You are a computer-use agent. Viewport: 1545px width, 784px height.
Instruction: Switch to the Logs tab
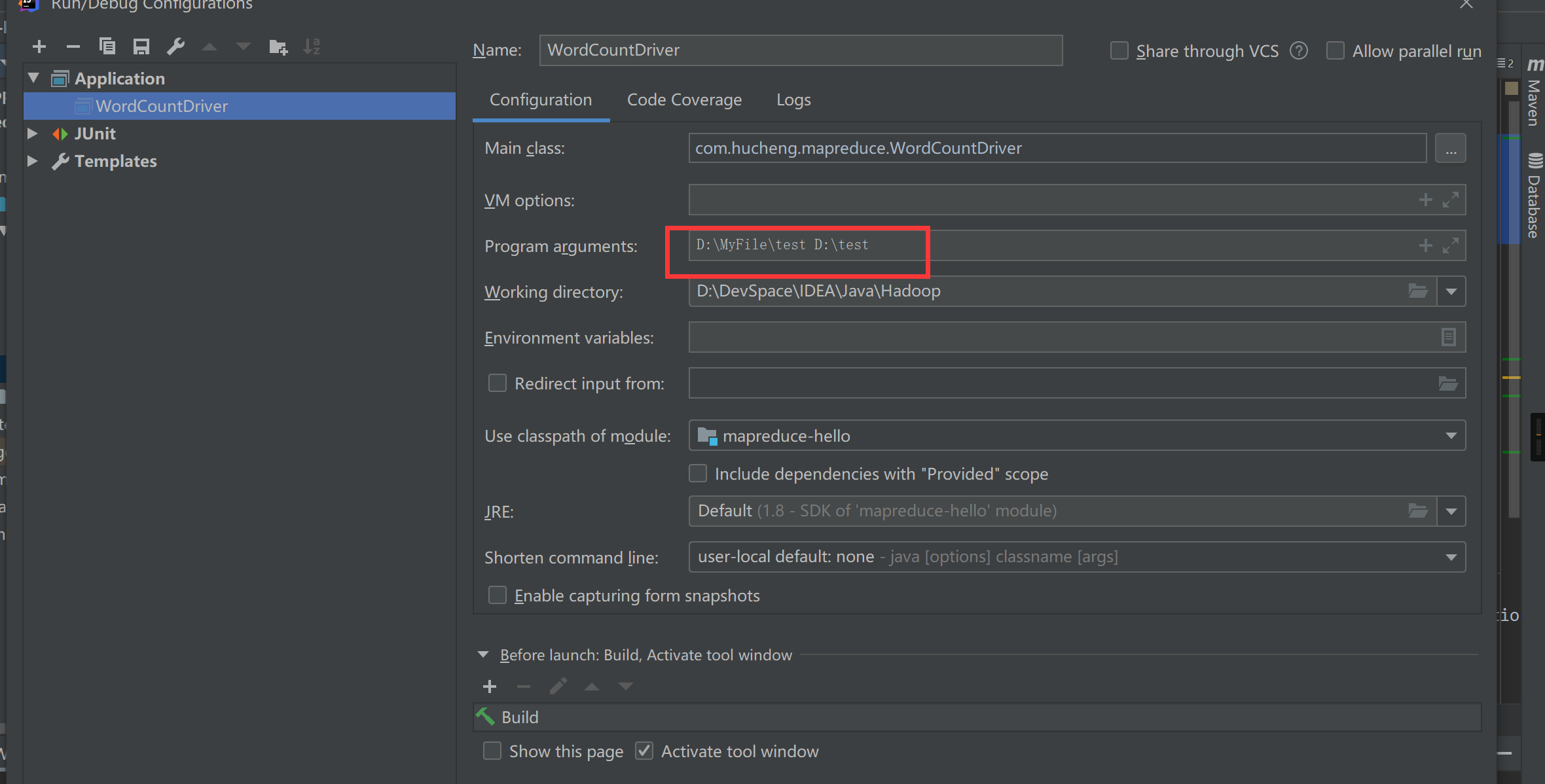pos(793,100)
